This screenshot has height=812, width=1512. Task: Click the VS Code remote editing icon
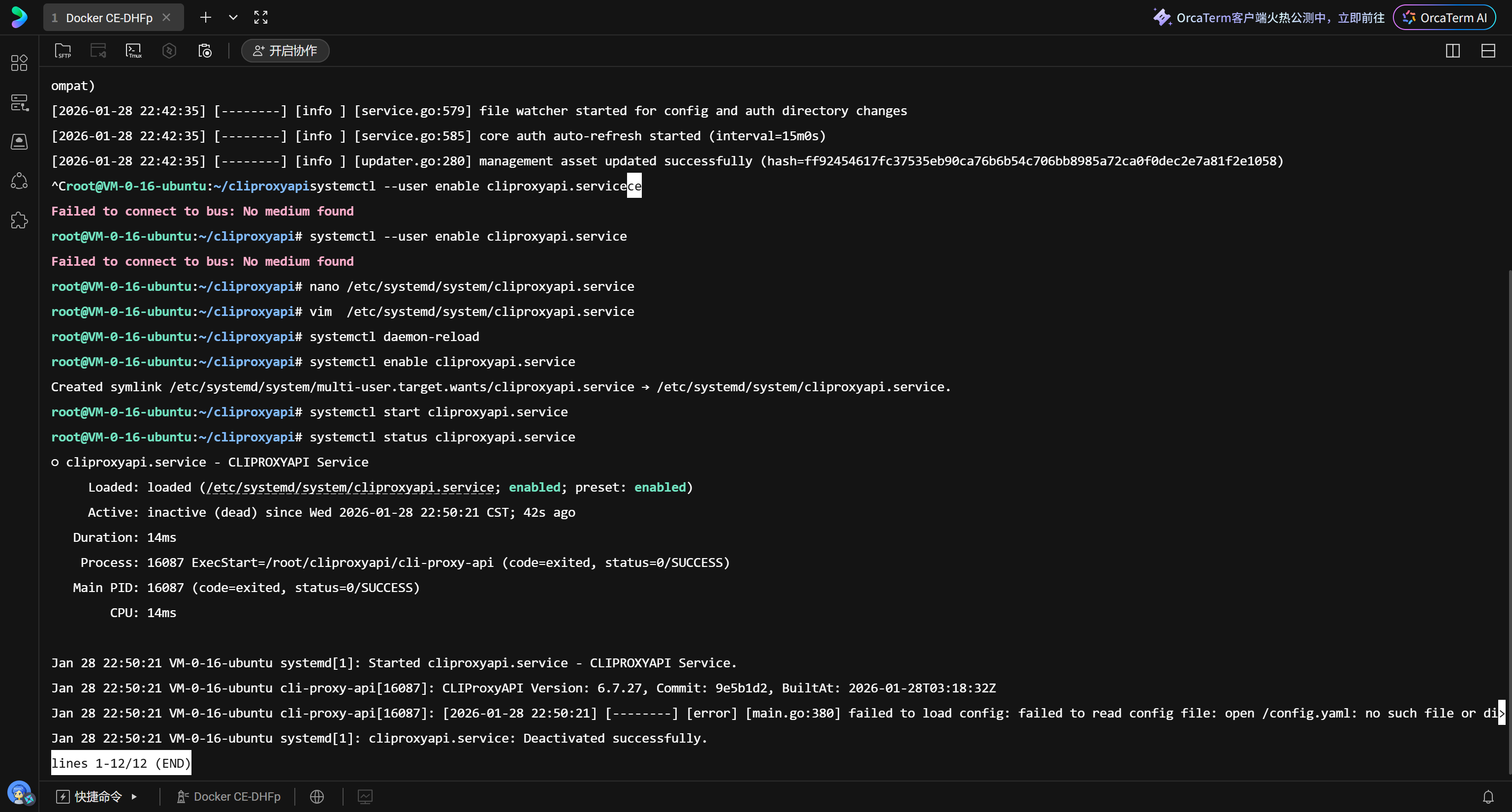(97, 51)
